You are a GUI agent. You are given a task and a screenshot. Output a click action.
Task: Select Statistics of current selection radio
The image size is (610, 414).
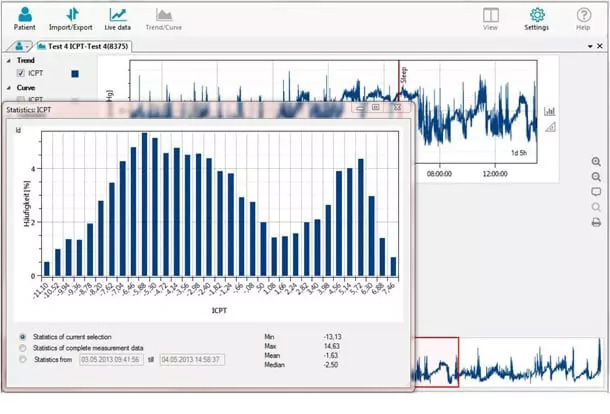tap(23, 337)
